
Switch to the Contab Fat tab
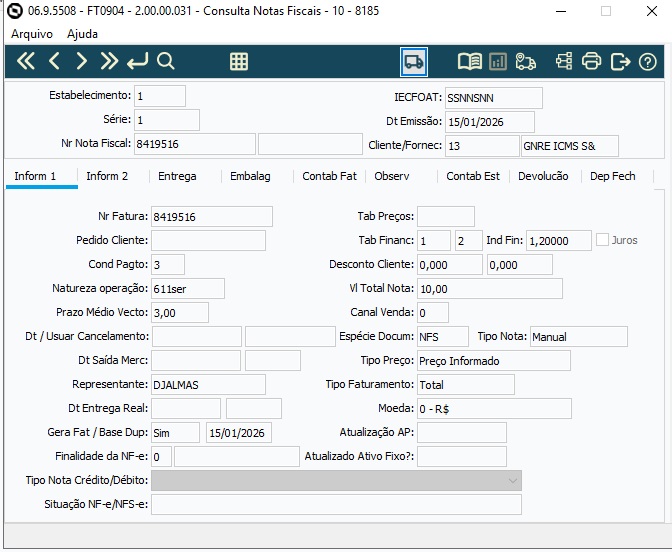(329, 176)
